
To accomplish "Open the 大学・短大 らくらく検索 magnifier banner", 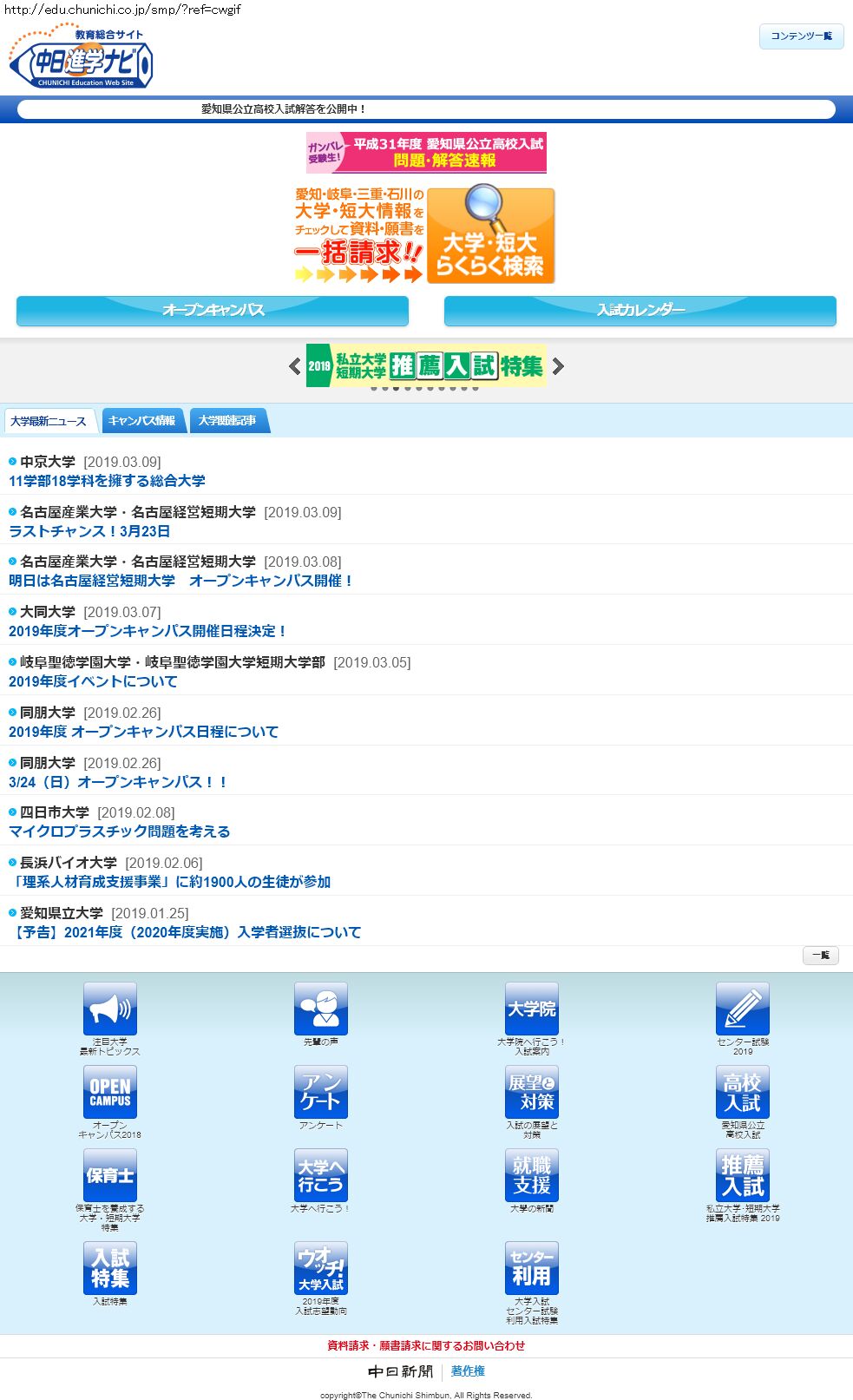I will click(x=490, y=235).
